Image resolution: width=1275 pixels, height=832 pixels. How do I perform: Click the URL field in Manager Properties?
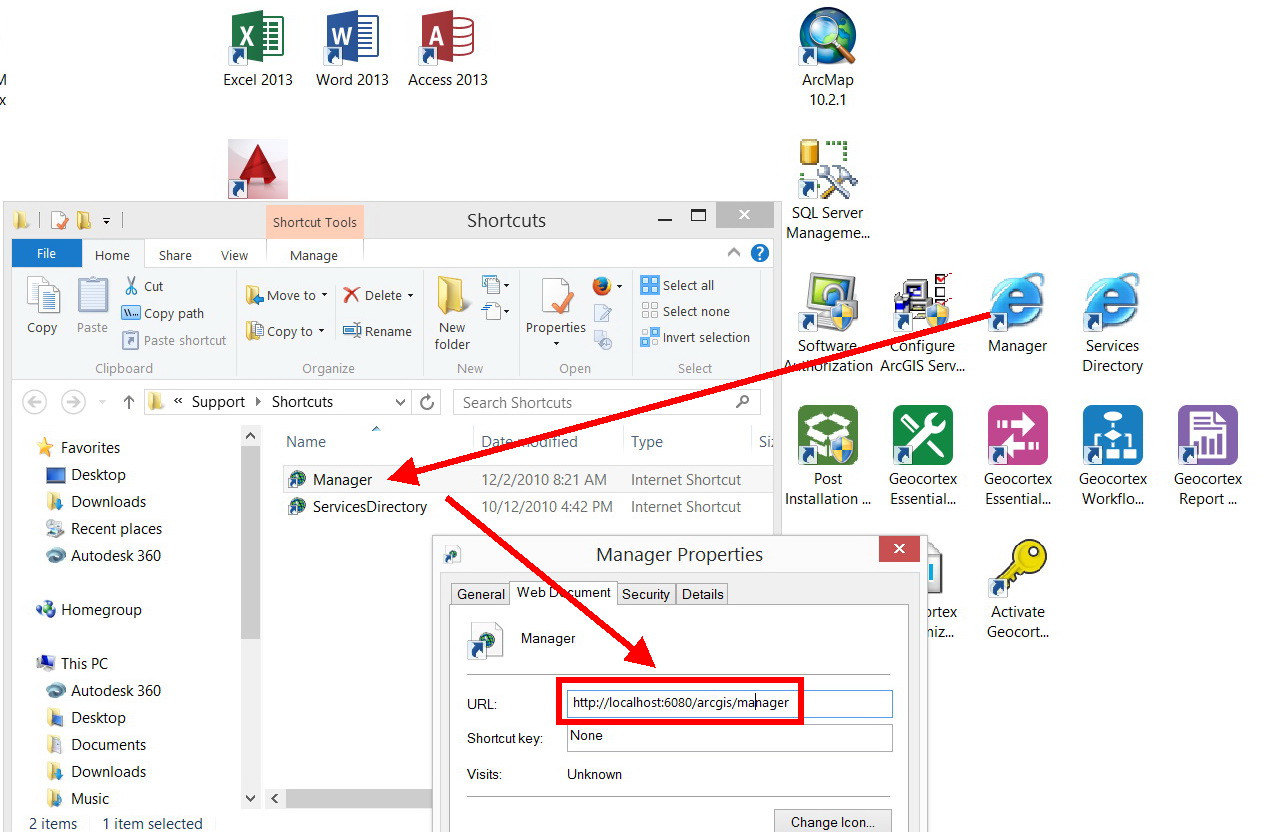tap(729, 703)
